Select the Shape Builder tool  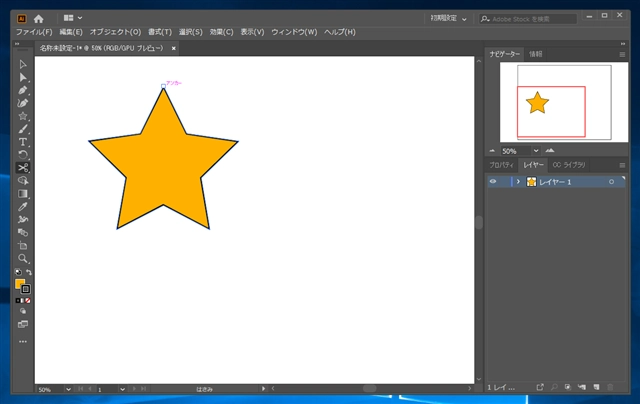pos(23,181)
